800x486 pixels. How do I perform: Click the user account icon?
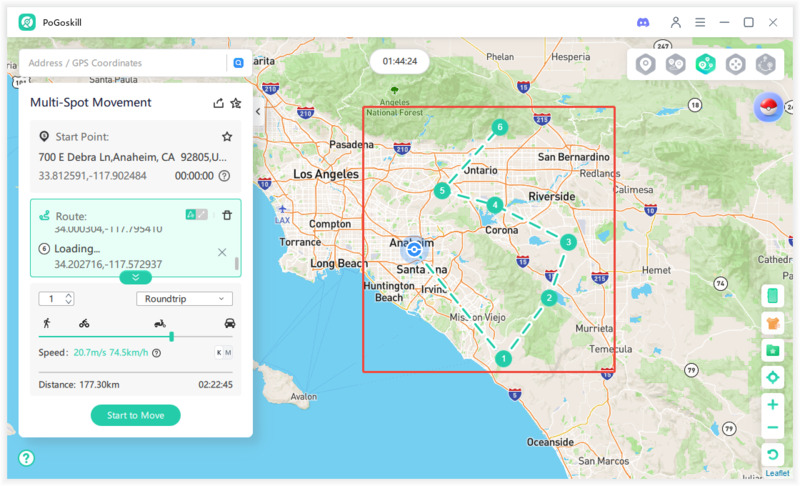[x=676, y=22]
